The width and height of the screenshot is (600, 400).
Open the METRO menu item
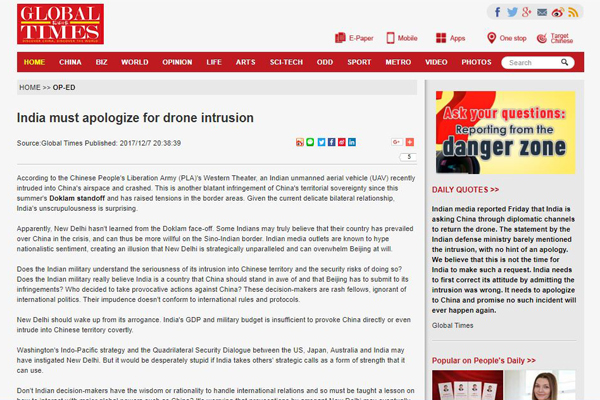click(x=398, y=62)
